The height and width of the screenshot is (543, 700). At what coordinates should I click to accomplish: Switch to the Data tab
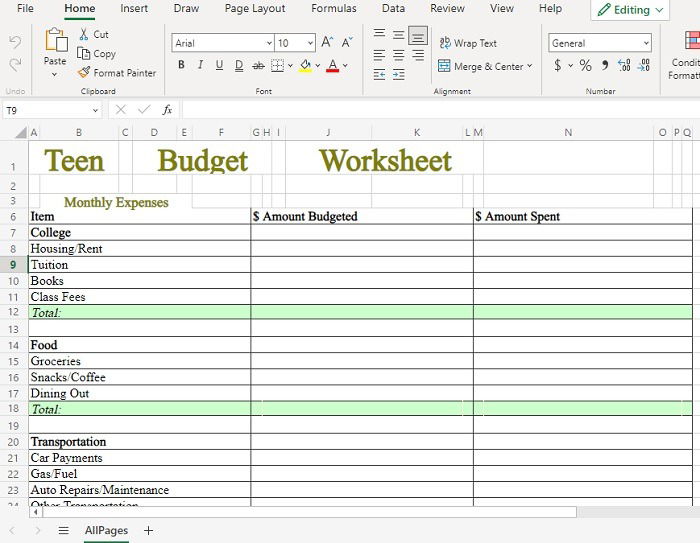[x=393, y=8]
